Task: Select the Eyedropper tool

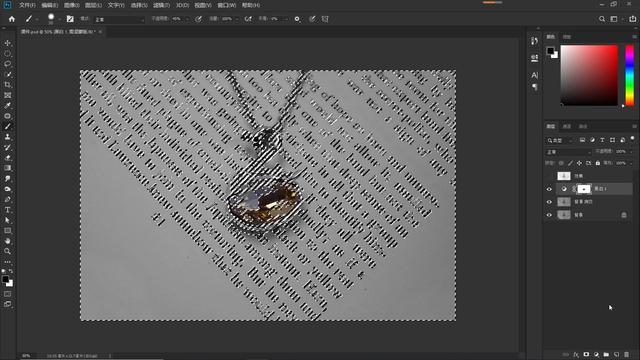Action: [7, 106]
